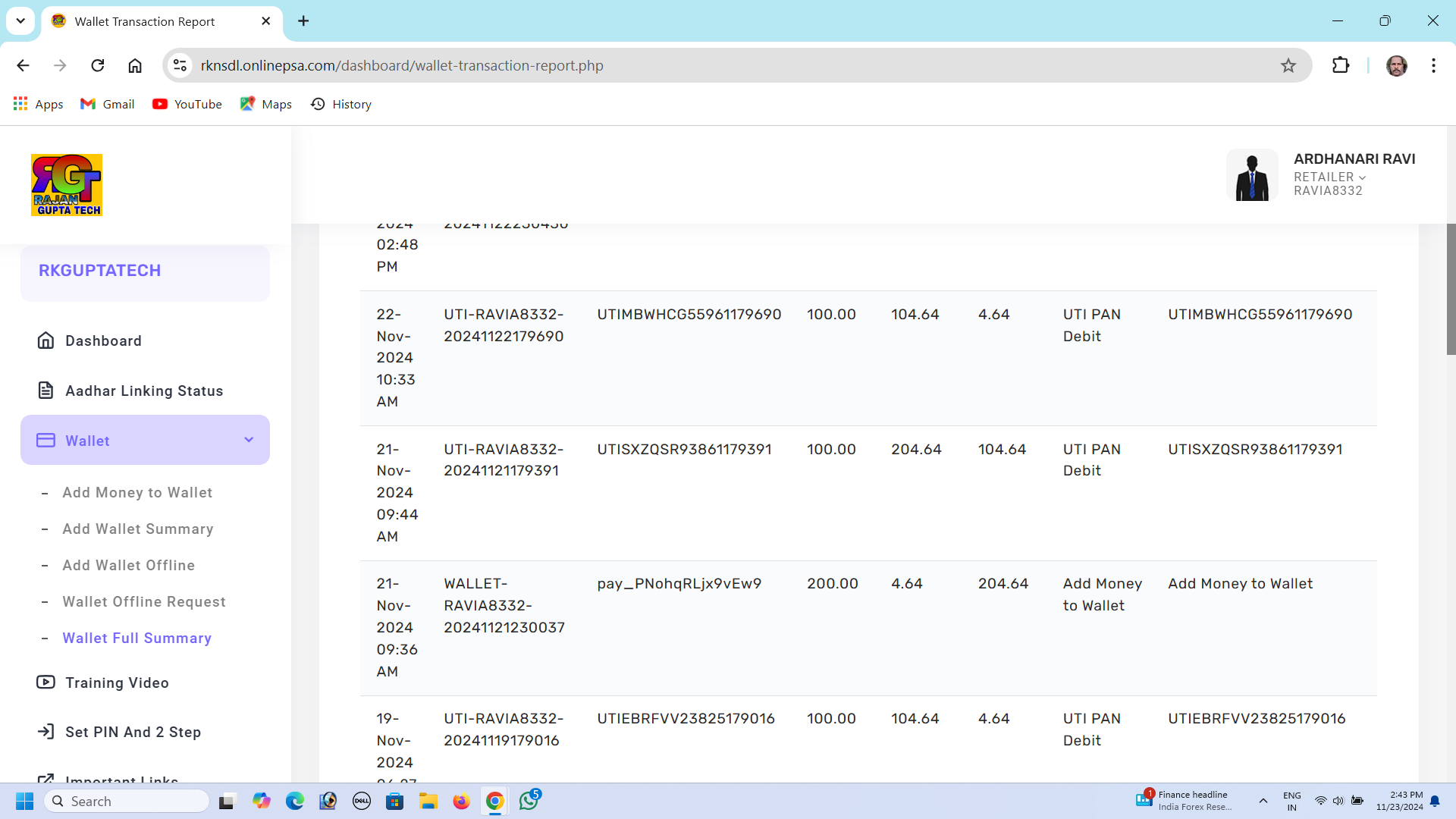The width and height of the screenshot is (1456, 819).
Task: Bookmark this page with the star icon
Action: click(x=1288, y=66)
